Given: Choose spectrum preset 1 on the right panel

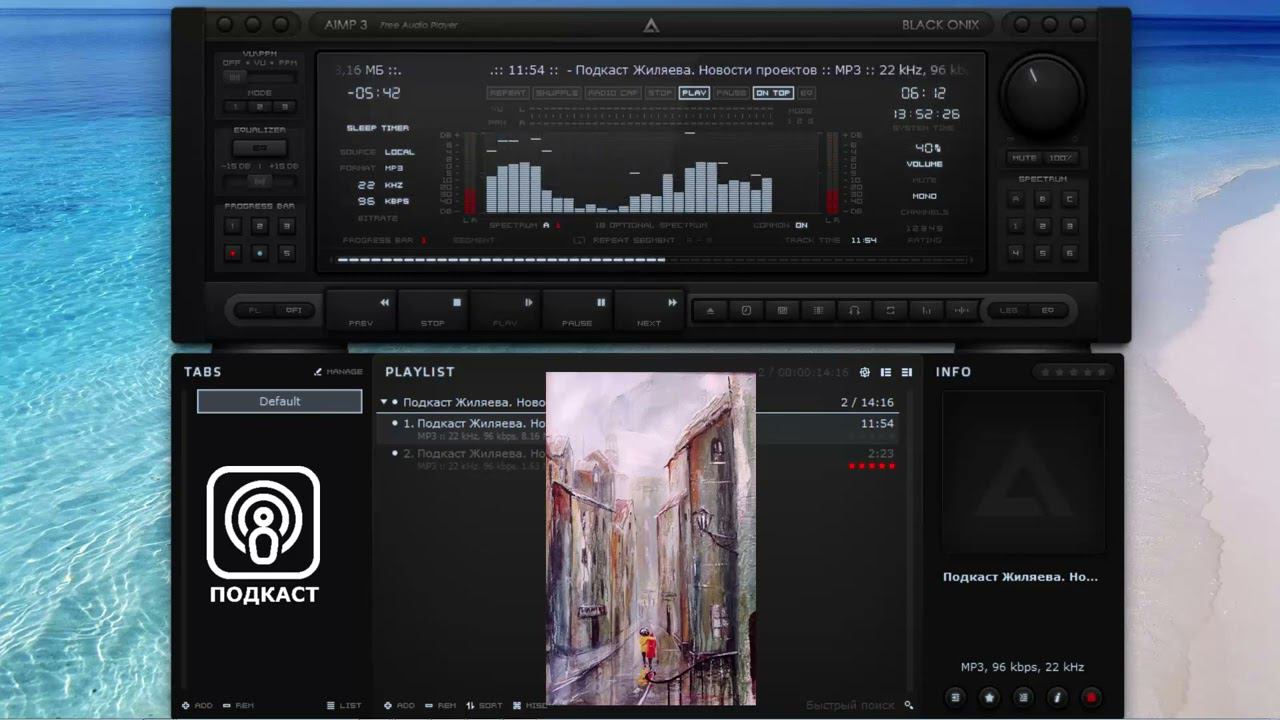Looking at the screenshot, I should coord(1016,226).
